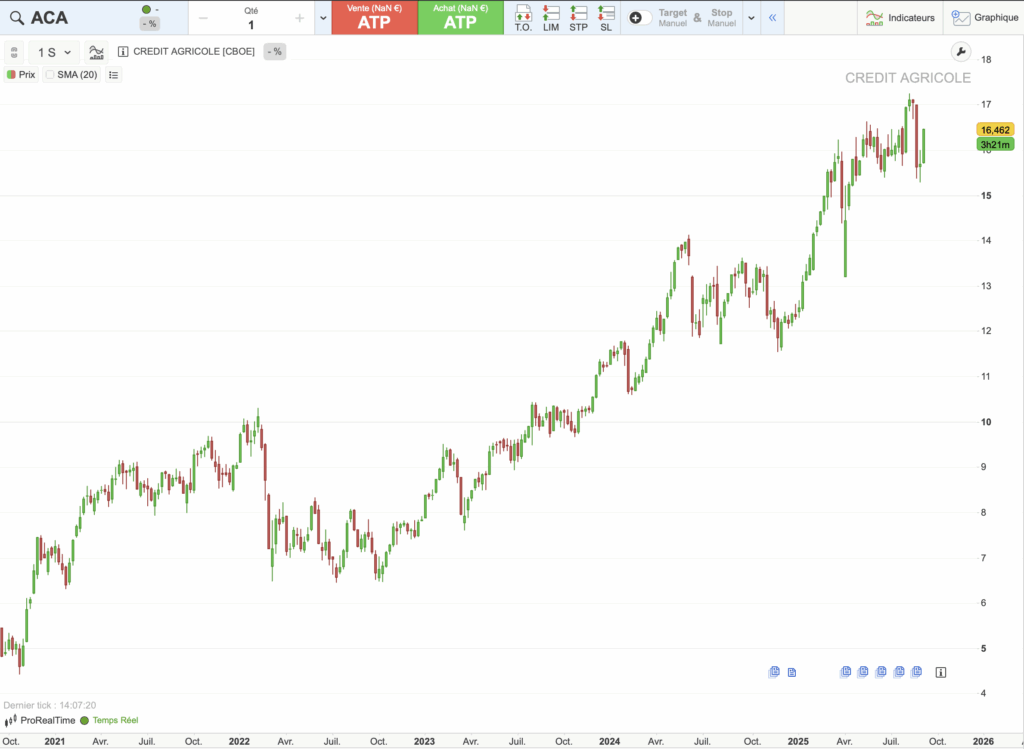Enable the SMA (20) indicator checkbox
The height and width of the screenshot is (749, 1024).
[50, 75]
